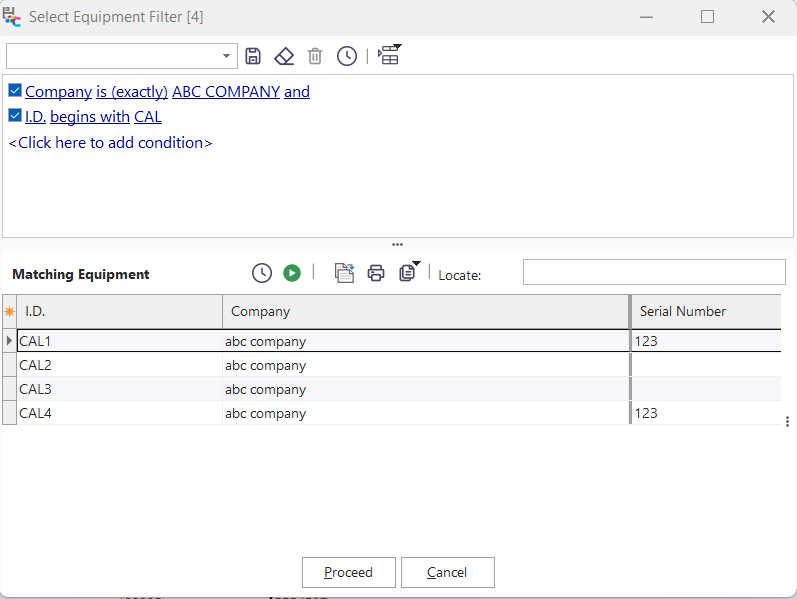Viewport: 797px width, 599px height.
Task: Click the 'is (exactly)' operator link
Action: [x=132, y=92]
